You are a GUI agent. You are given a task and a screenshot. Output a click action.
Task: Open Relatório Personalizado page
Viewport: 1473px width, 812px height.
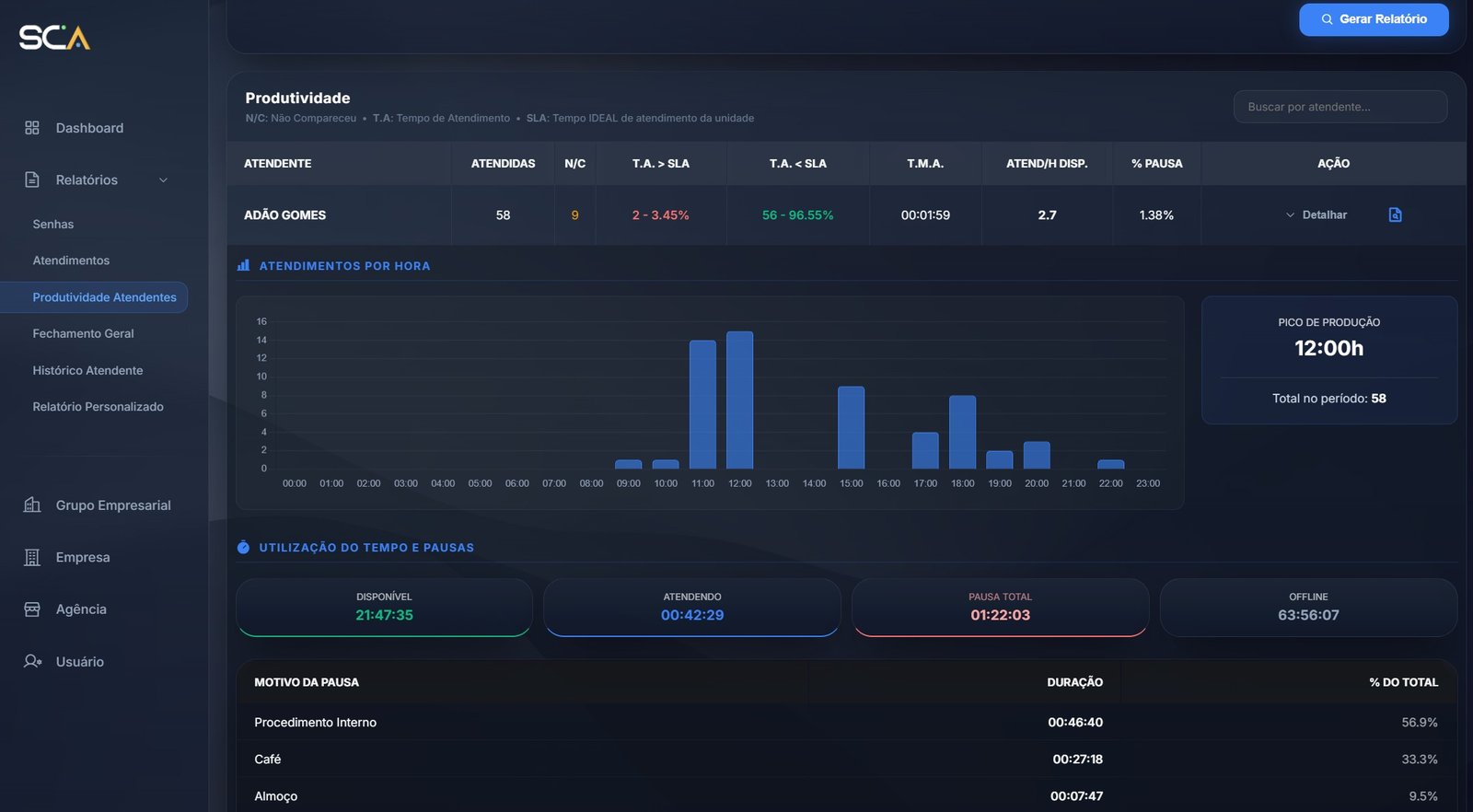98,407
